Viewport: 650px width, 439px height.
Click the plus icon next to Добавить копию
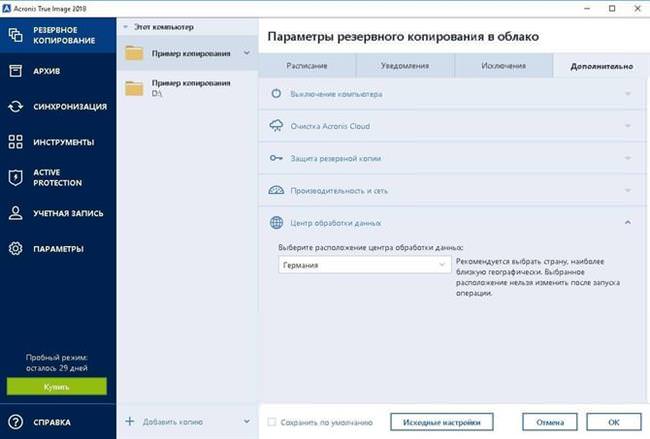click(x=130, y=422)
